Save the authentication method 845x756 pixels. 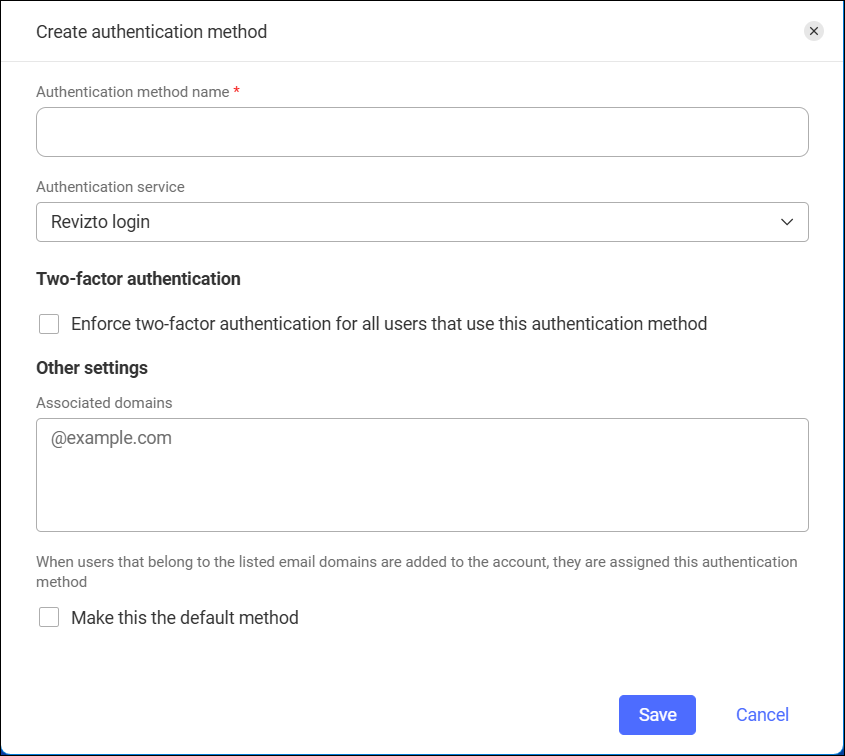pos(657,715)
